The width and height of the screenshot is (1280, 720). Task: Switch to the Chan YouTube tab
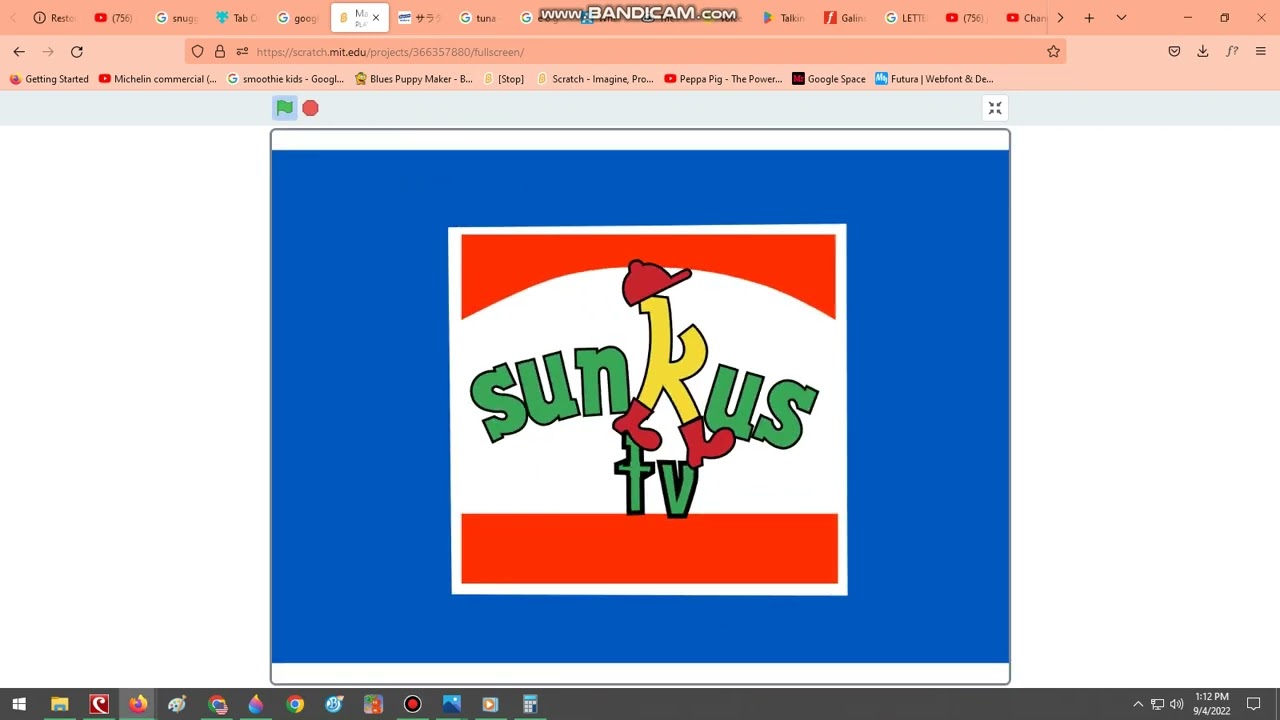pos(1026,18)
